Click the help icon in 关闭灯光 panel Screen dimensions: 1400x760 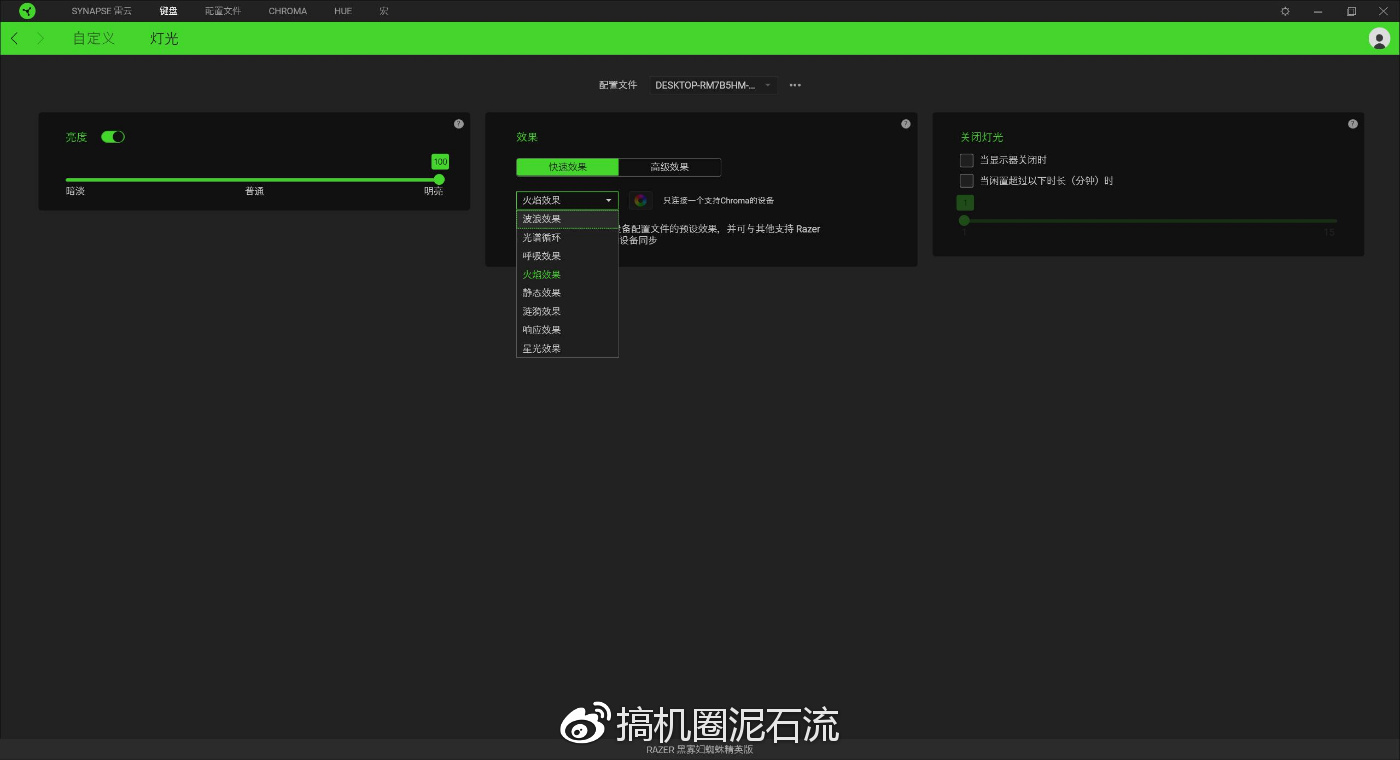pos(1352,123)
